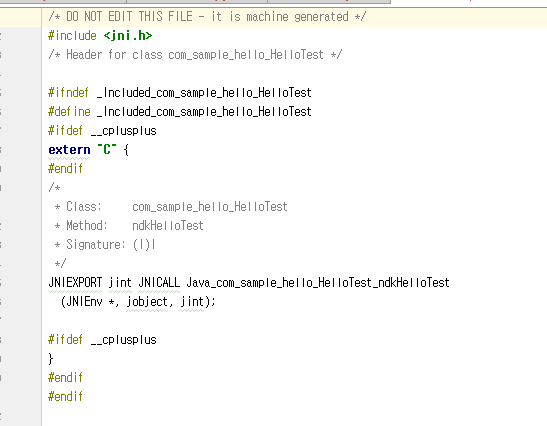Click the "C" string literal after extern

[107, 150]
